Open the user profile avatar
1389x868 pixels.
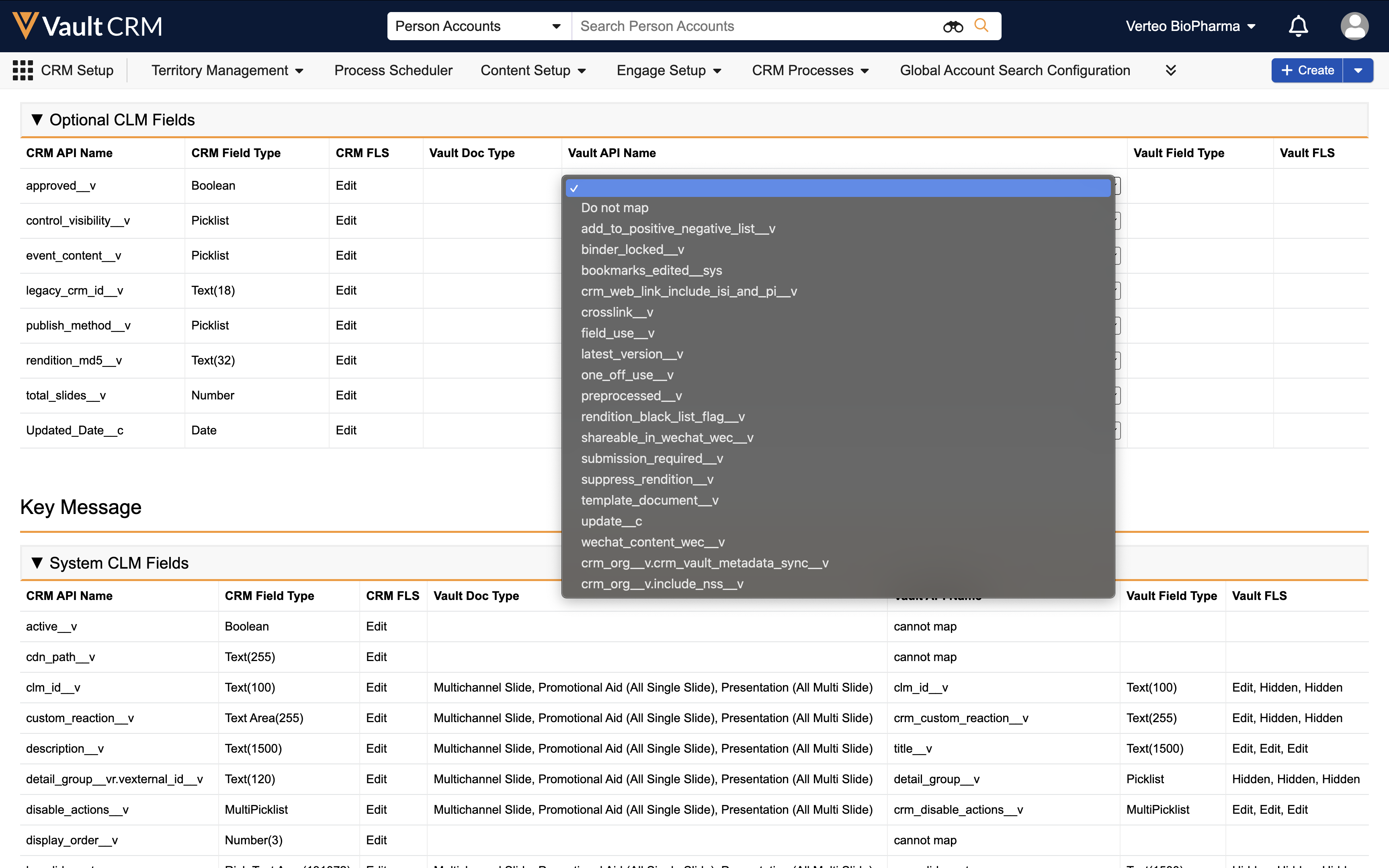tap(1354, 27)
